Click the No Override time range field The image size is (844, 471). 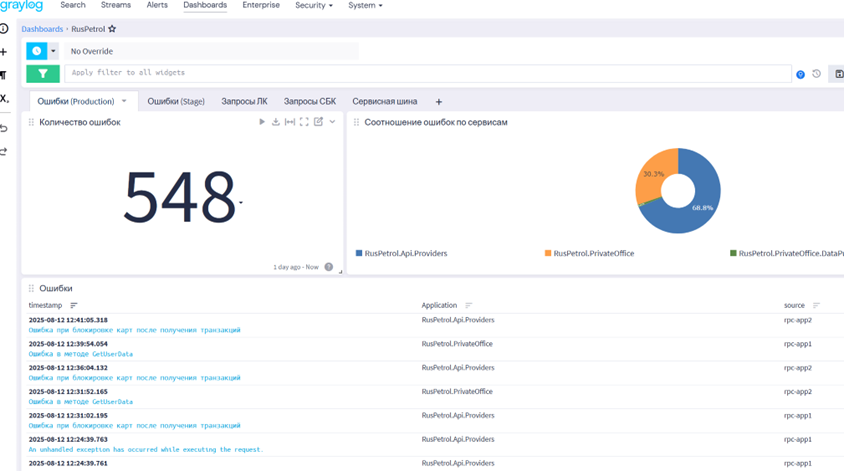pyautogui.click(x=212, y=51)
